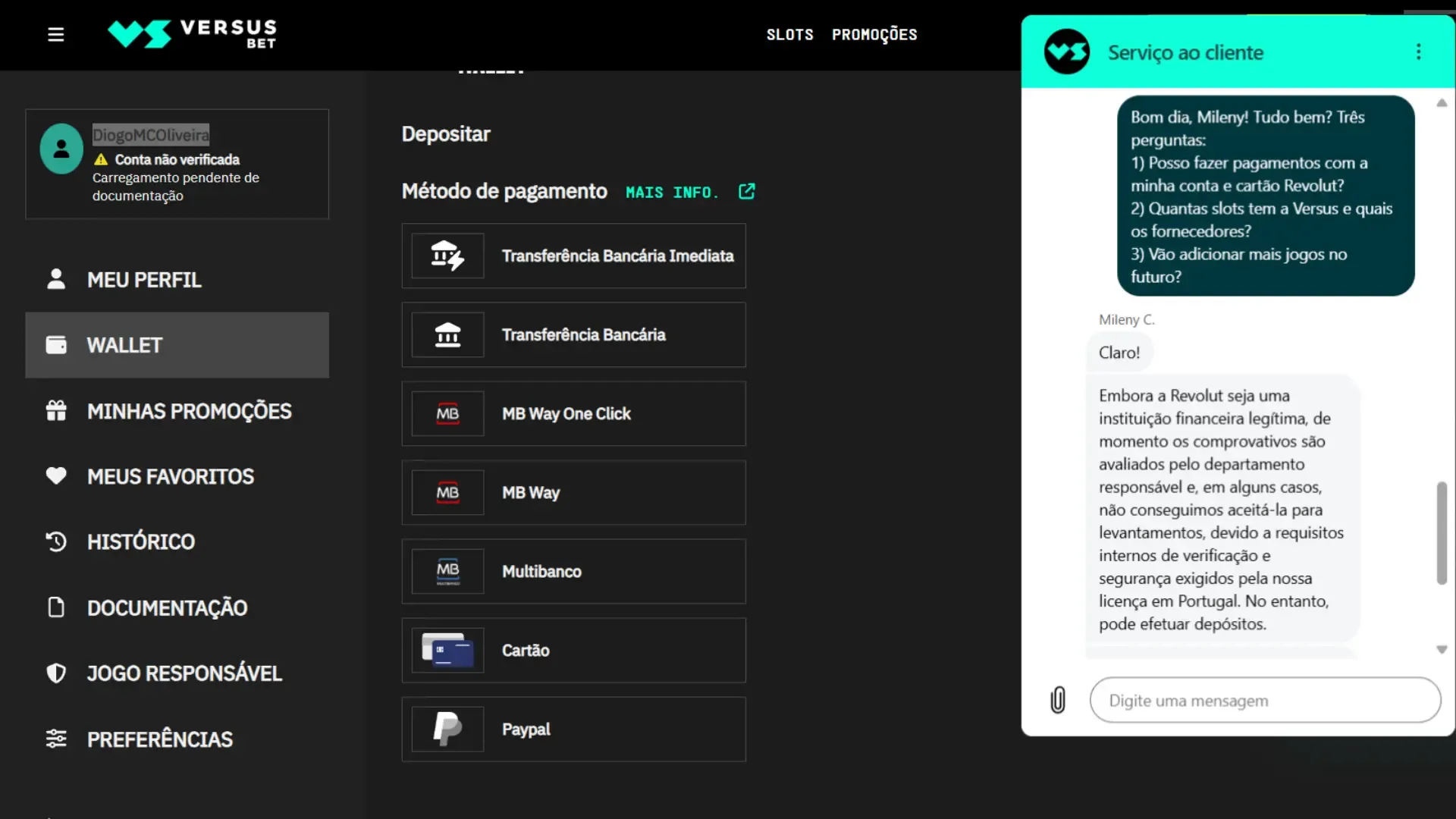Open the Promoções menu item
The width and height of the screenshot is (1456, 819).
pyautogui.click(x=874, y=35)
